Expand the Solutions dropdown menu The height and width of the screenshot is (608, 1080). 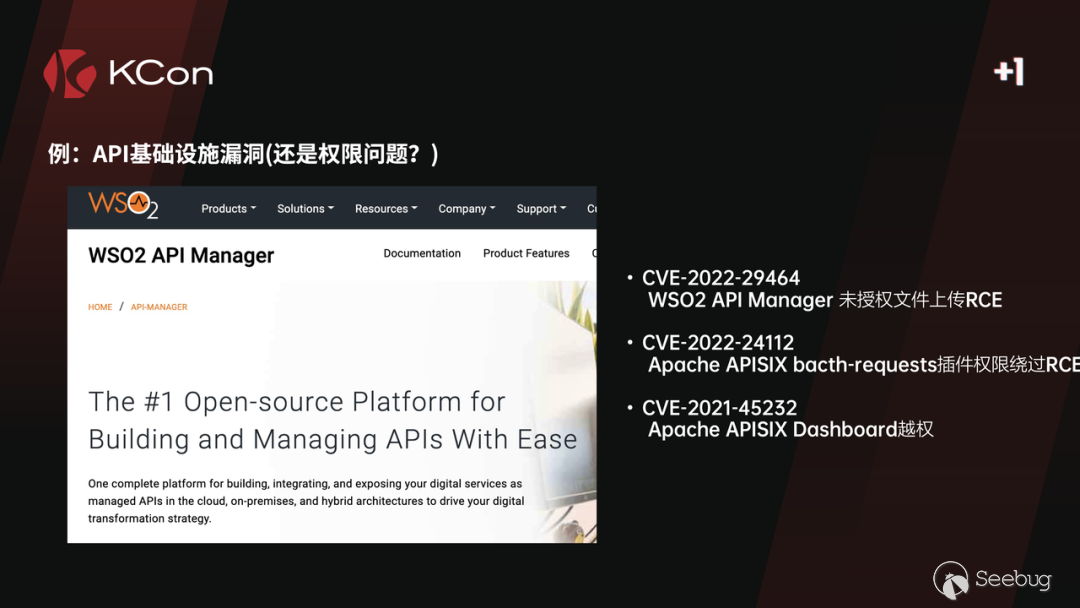point(305,209)
